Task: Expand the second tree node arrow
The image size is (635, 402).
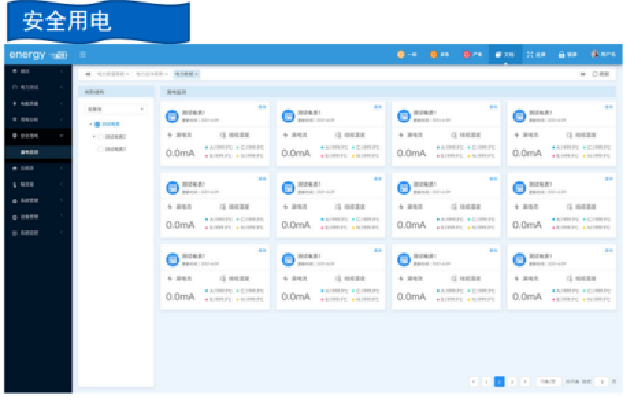Action: [94, 137]
